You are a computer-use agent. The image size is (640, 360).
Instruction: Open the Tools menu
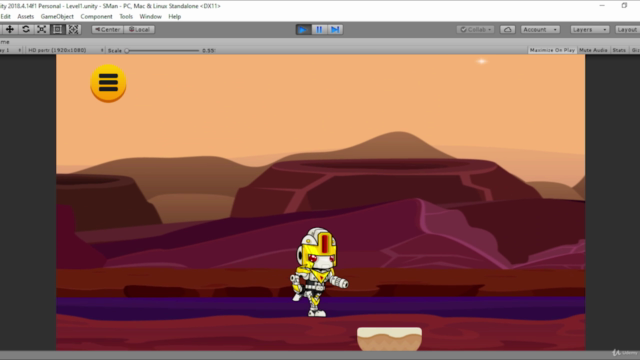[126, 16]
